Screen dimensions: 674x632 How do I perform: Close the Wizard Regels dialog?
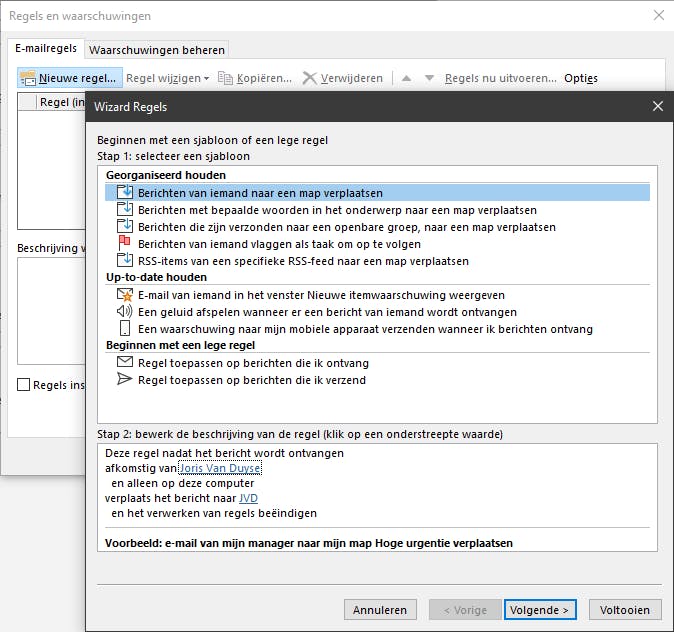point(658,106)
